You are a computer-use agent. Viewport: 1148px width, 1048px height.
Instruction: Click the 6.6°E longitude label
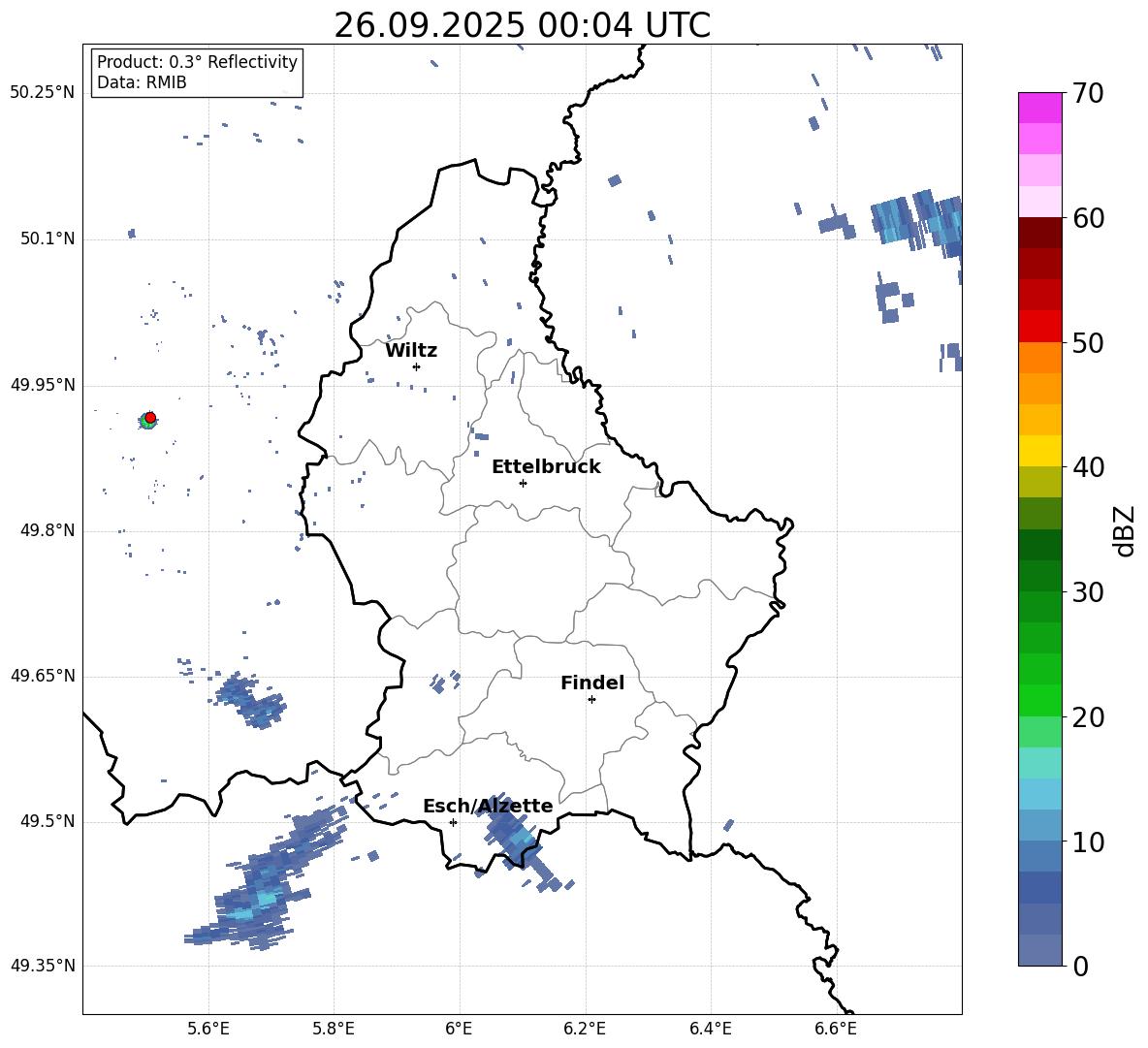pyautogui.click(x=836, y=1029)
